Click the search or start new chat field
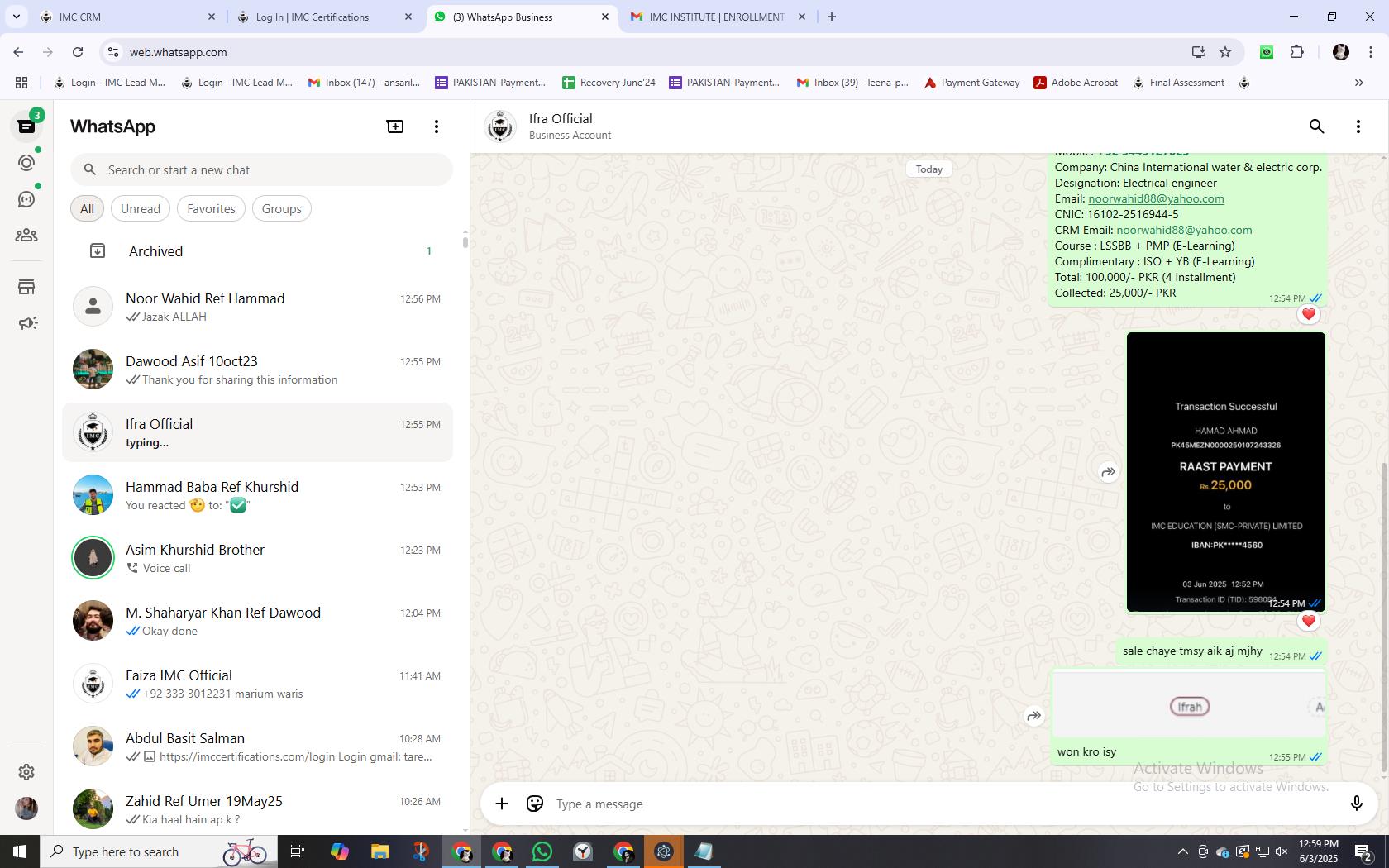 click(261, 170)
